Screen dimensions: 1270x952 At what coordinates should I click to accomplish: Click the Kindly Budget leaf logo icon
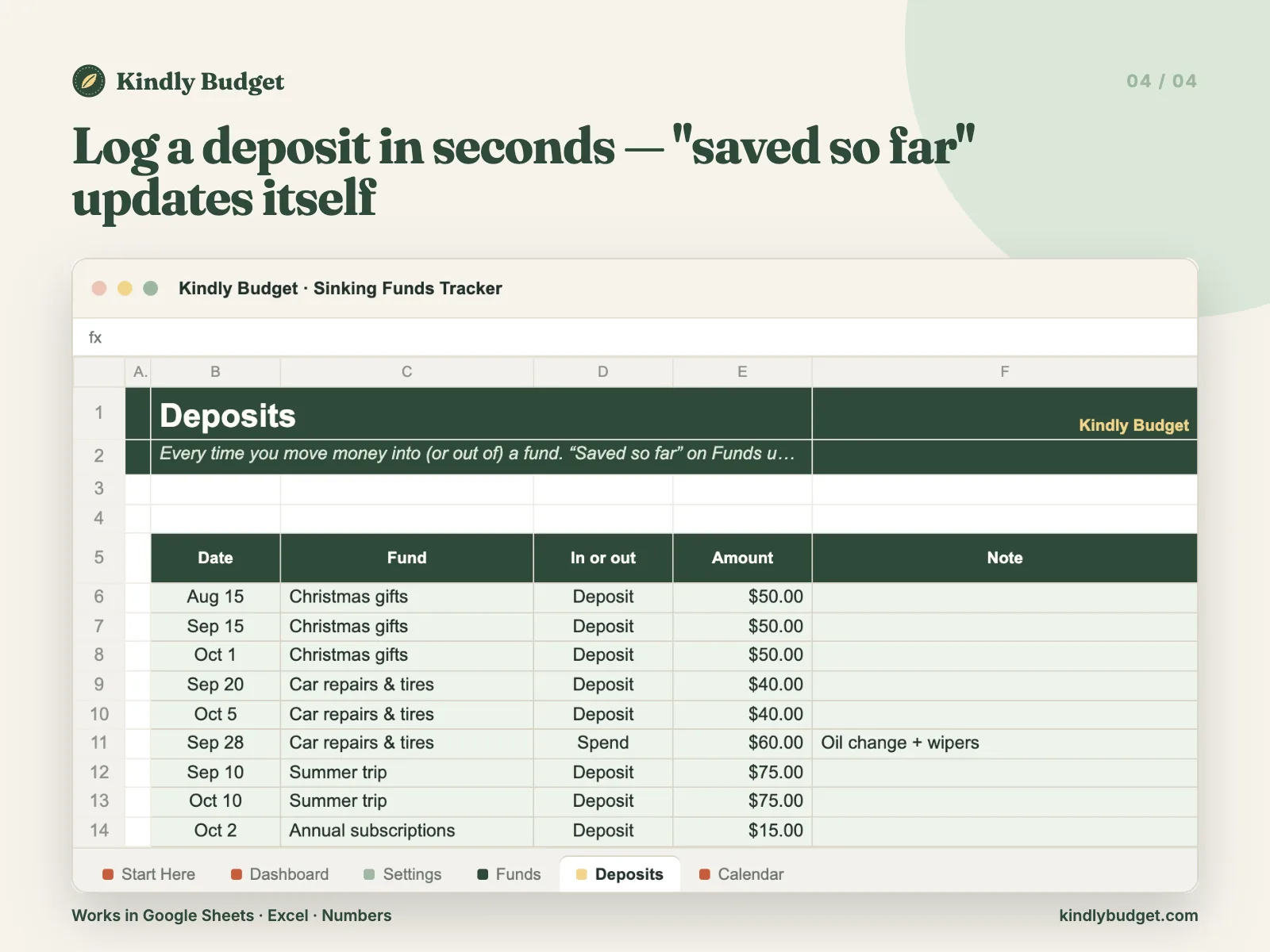pos(89,81)
